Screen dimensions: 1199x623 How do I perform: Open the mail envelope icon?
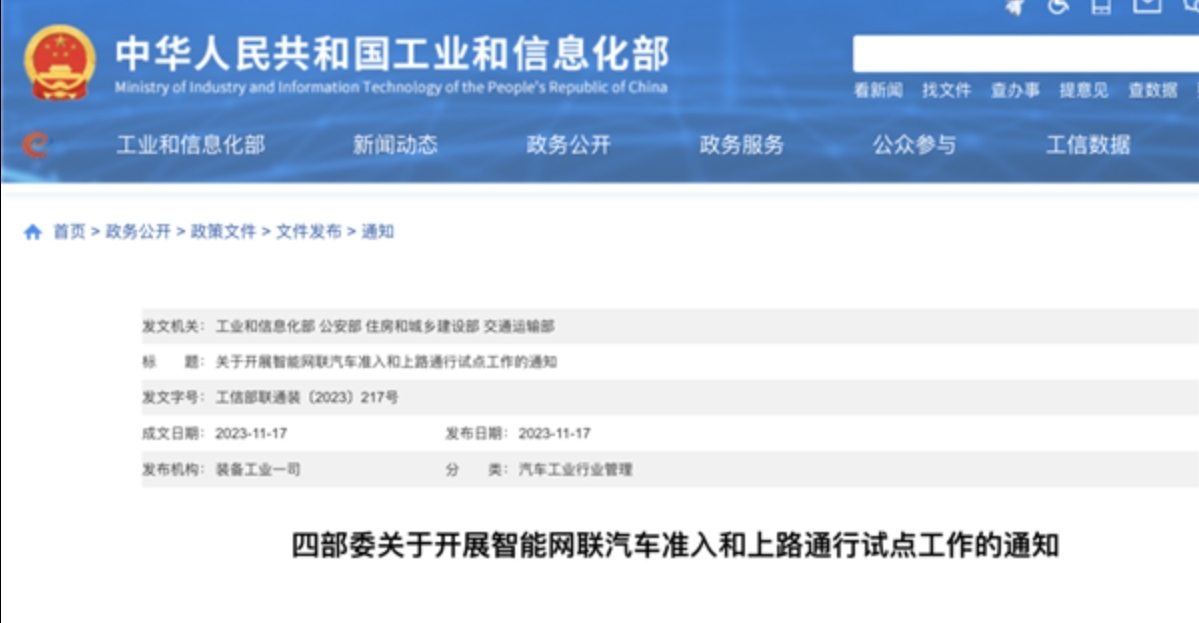coord(1147,6)
